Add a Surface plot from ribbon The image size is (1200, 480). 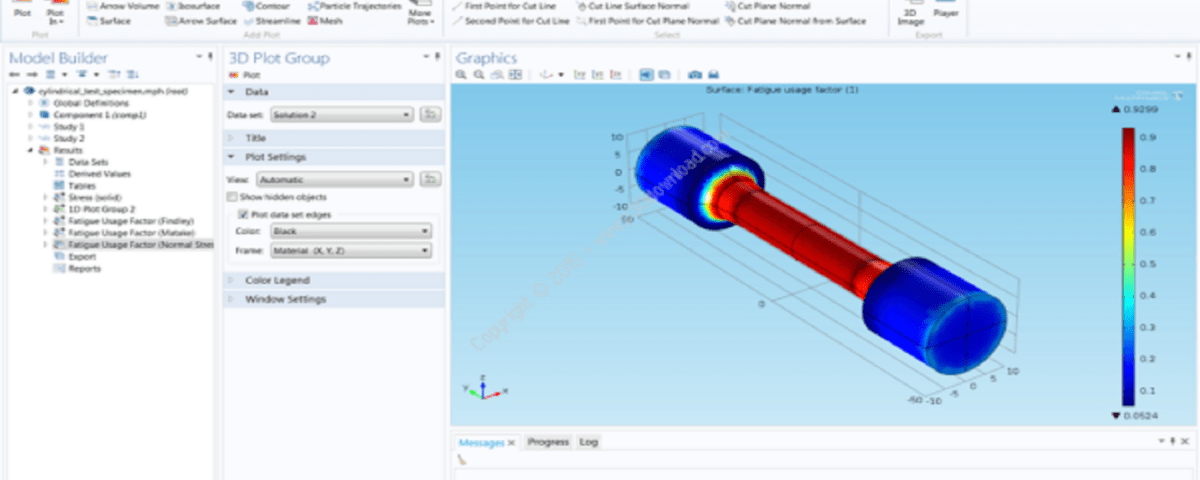[x=109, y=20]
